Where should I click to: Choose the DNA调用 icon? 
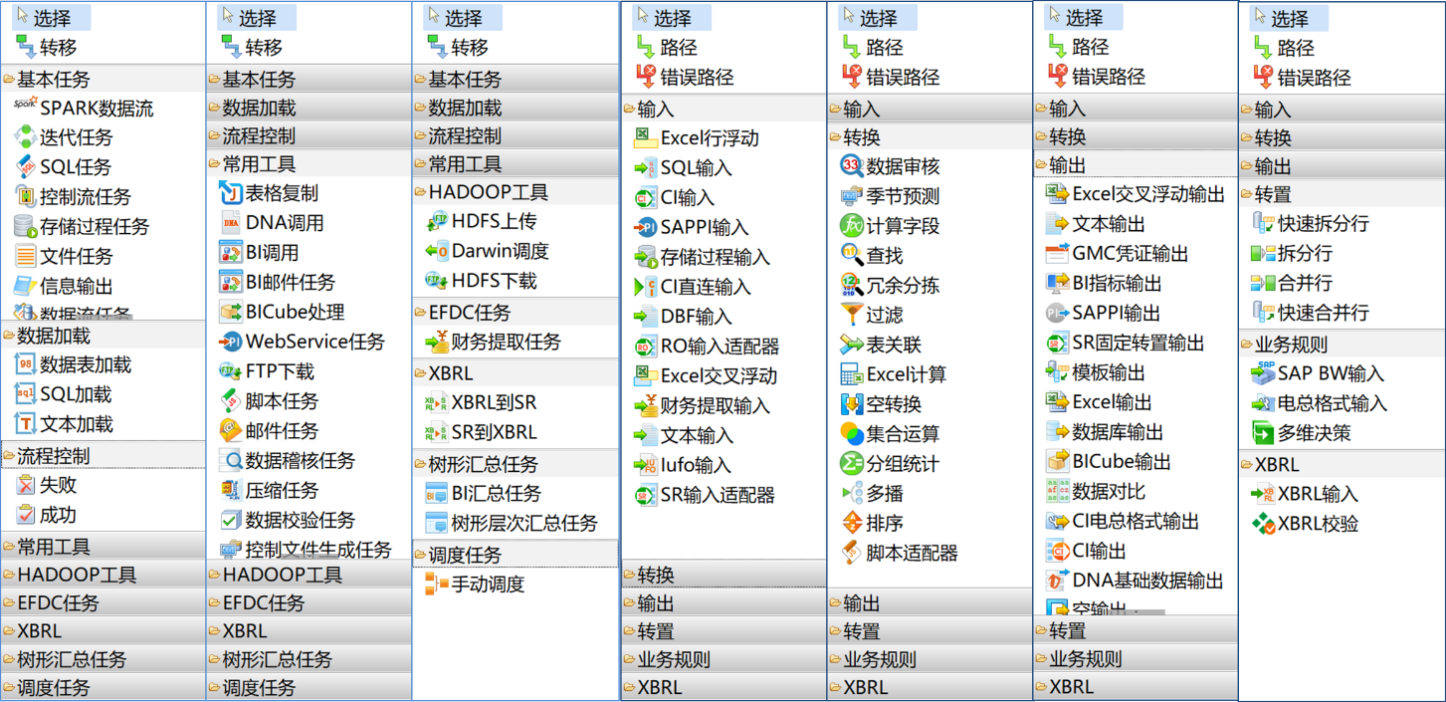pos(231,223)
